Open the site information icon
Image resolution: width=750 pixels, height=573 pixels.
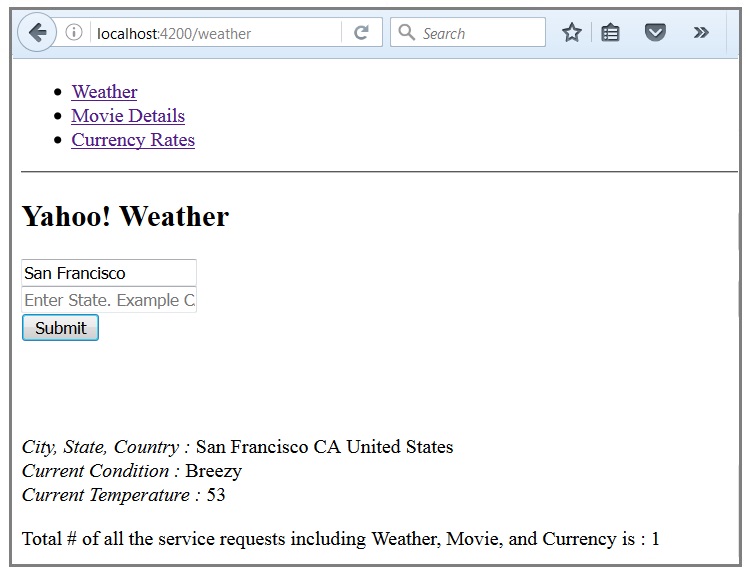[x=74, y=33]
